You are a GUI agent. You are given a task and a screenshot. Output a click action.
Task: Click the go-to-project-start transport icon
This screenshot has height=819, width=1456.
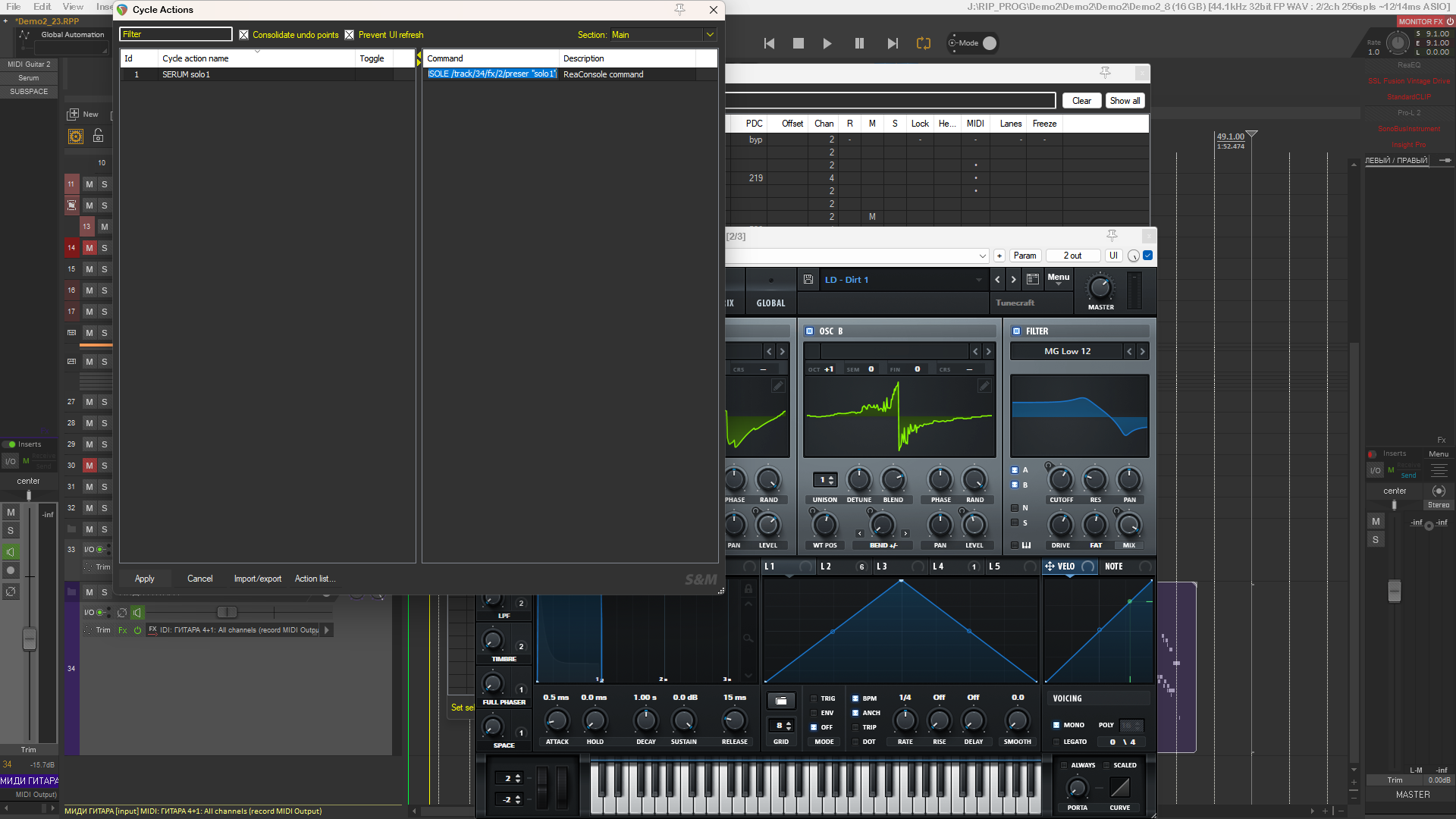(769, 44)
